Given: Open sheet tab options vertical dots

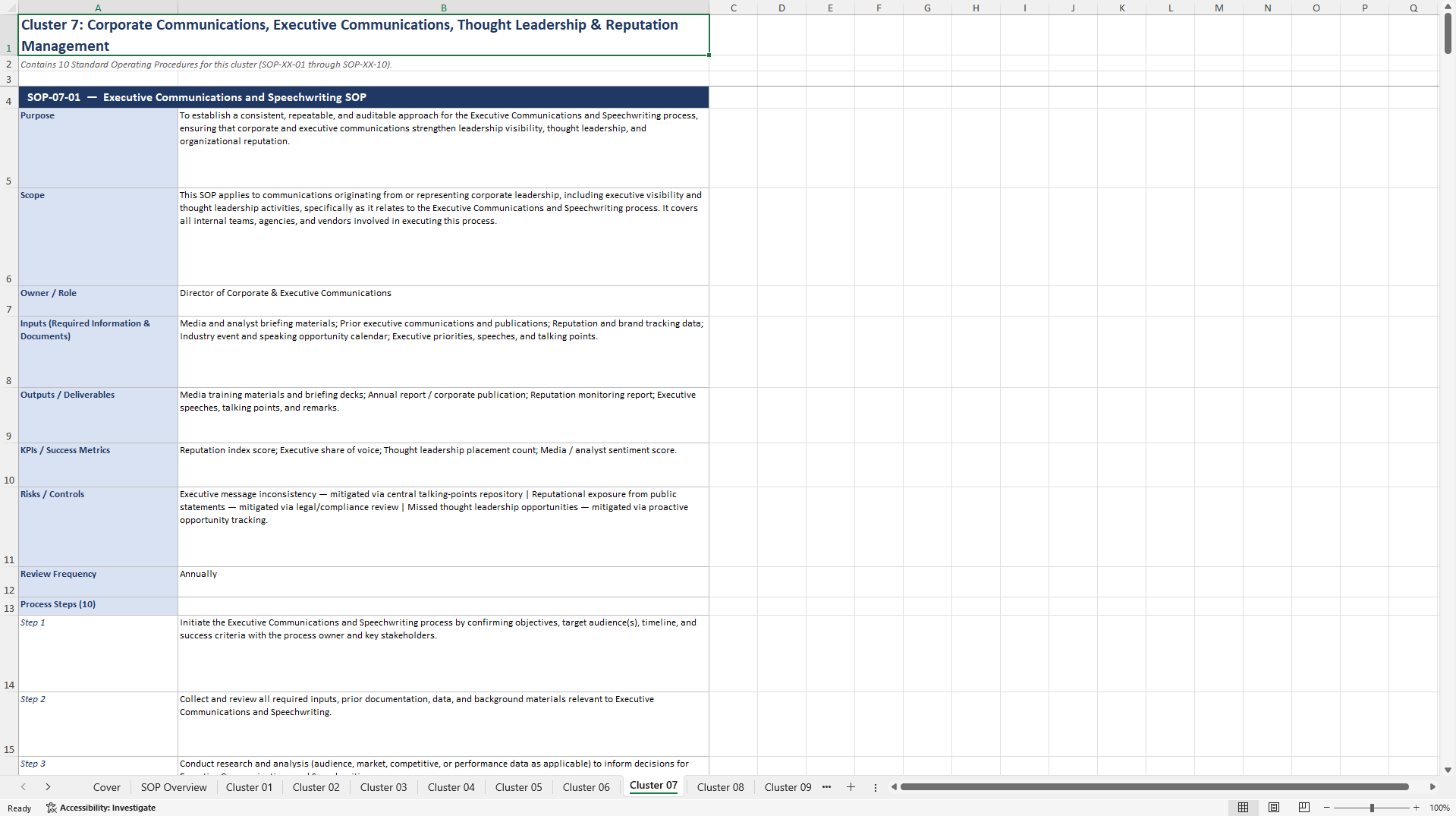Looking at the screenshot, I should pyautogui.click(x=876, y=787).
